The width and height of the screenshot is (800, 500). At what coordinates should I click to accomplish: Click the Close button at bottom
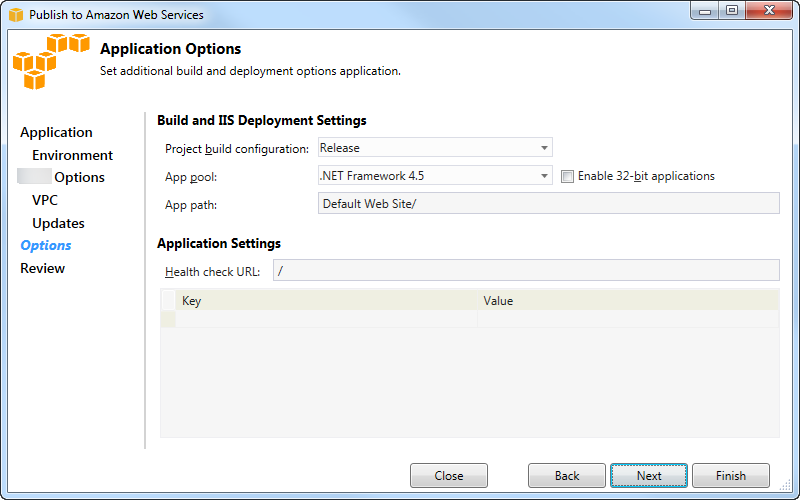[x=449, y=476]
